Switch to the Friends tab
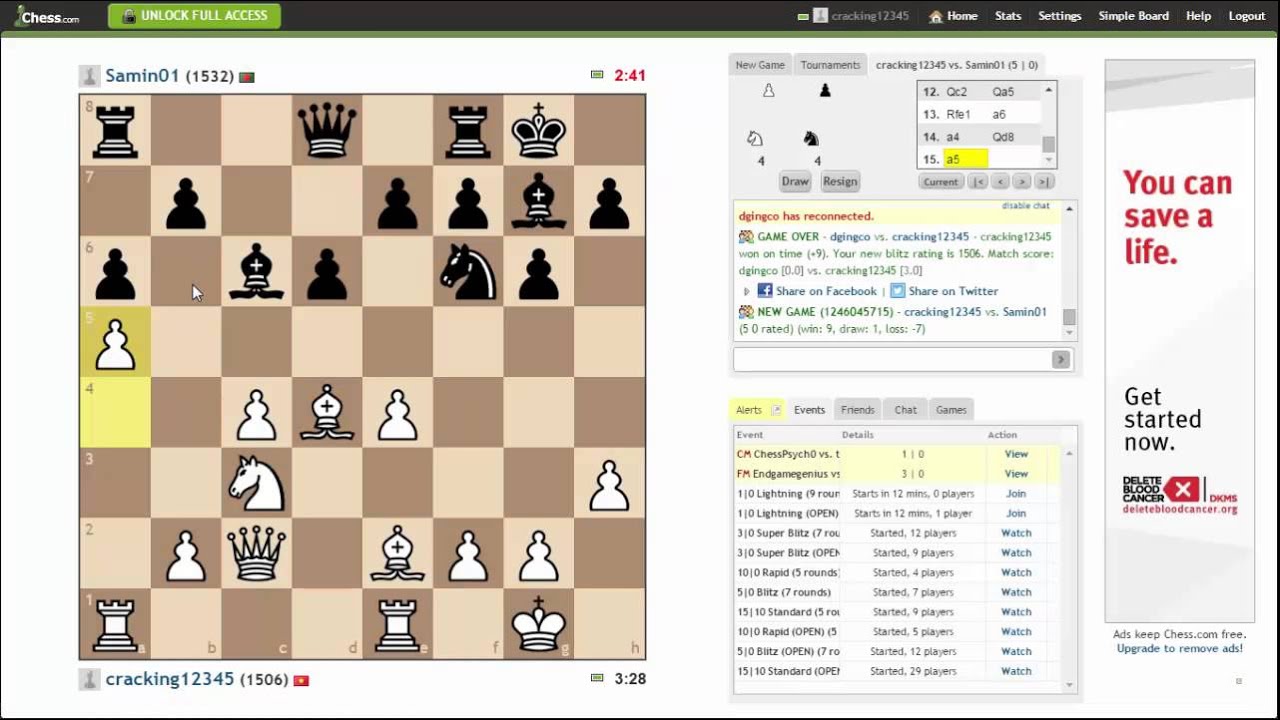The image size is (1280, 720). 857,410
